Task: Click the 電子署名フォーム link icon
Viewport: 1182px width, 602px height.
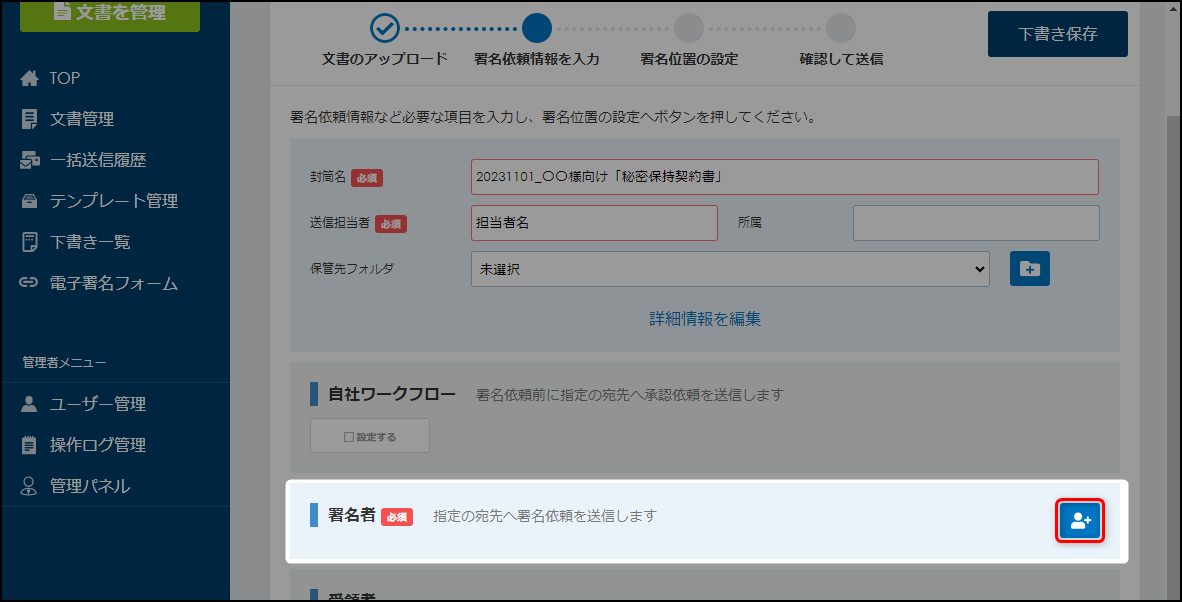Action: [29, 283]
